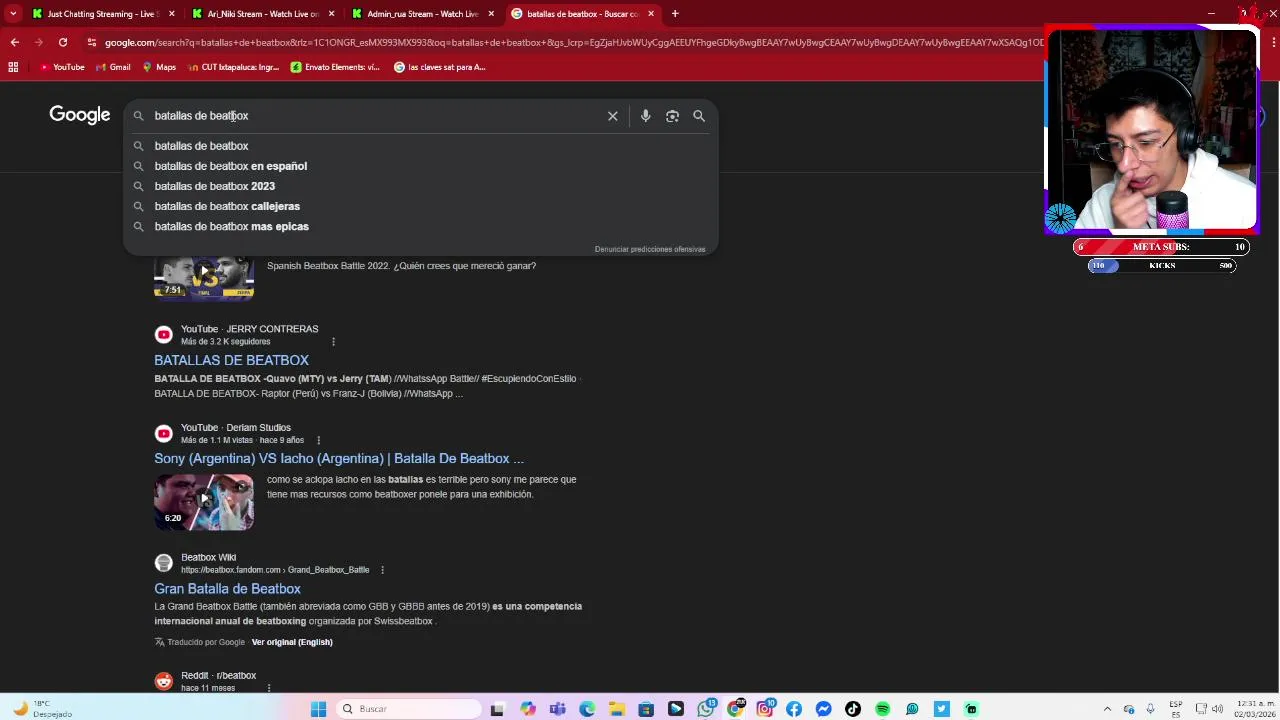Open the weather widget 18°C Despejado
Screen dimensions: 1280x720
[43, 709]
